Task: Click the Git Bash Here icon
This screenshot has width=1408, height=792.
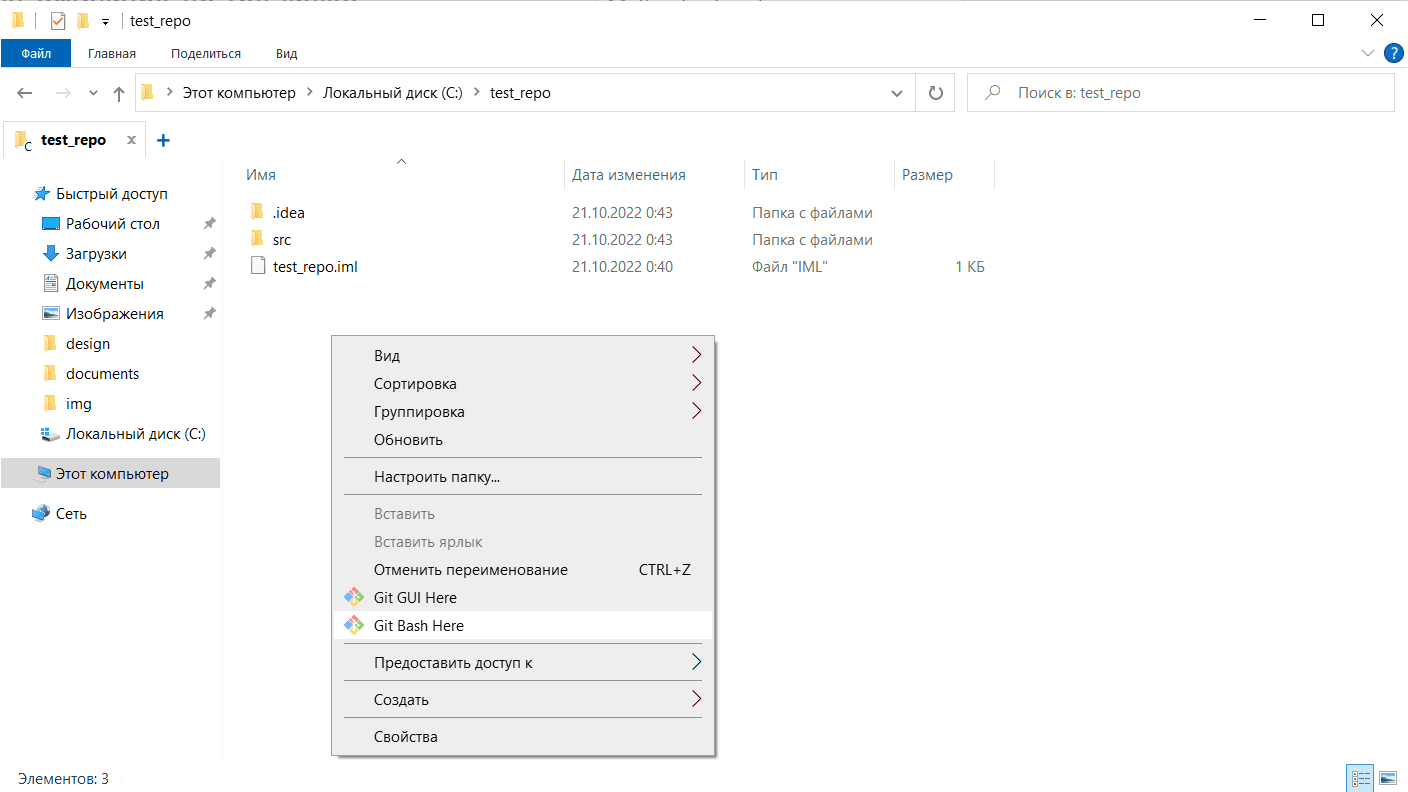Action: tap(353, 625)
